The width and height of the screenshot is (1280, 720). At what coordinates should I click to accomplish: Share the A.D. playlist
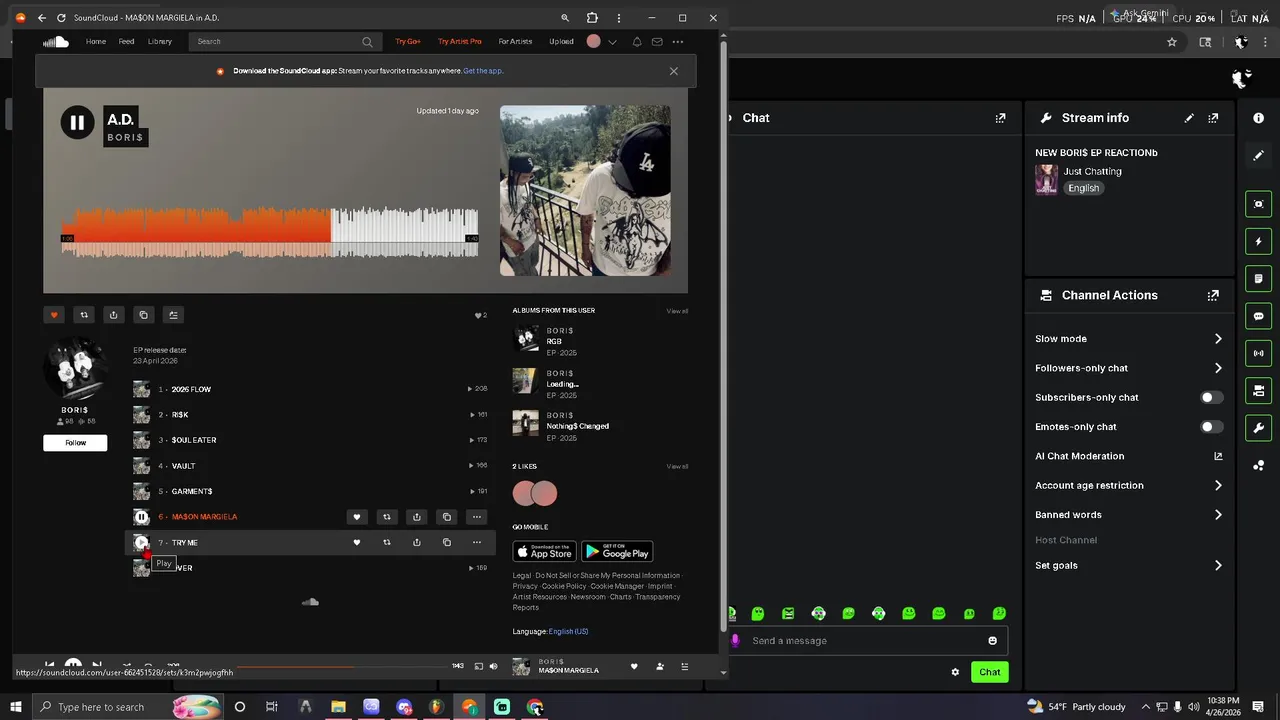113,315
